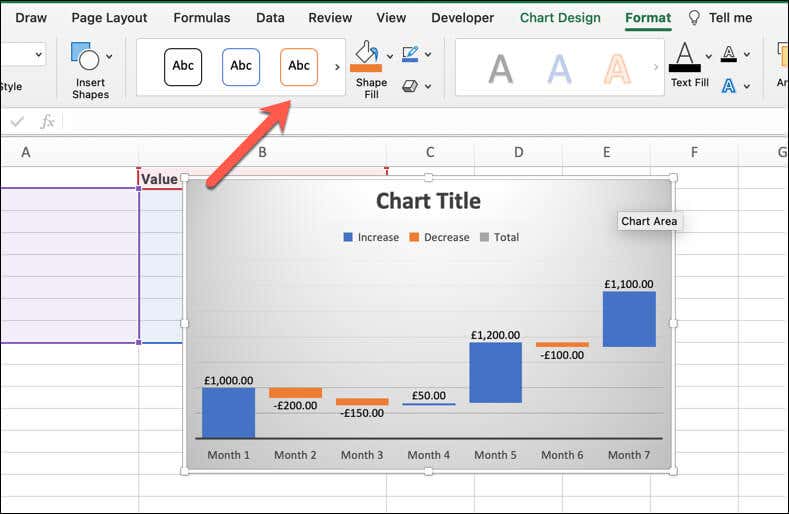Click the Decrease legend entry
789x514 pixels.
(439, 237)
